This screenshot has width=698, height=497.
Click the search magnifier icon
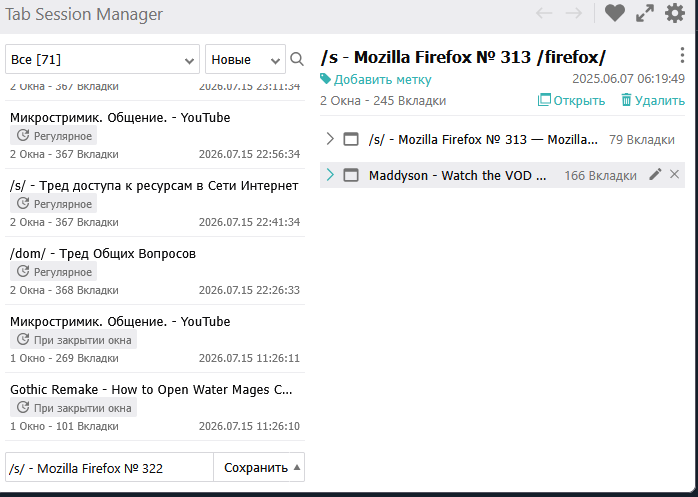click(x=297, y=59)
